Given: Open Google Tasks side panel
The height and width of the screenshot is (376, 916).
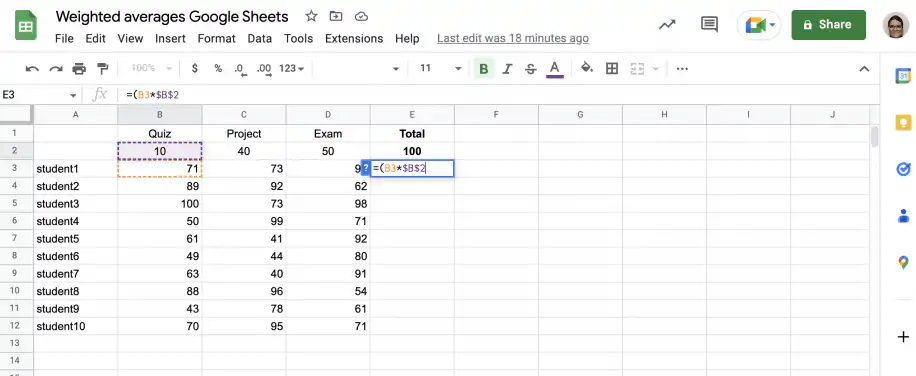Looking at the screenshot, I should coord(903,169).
